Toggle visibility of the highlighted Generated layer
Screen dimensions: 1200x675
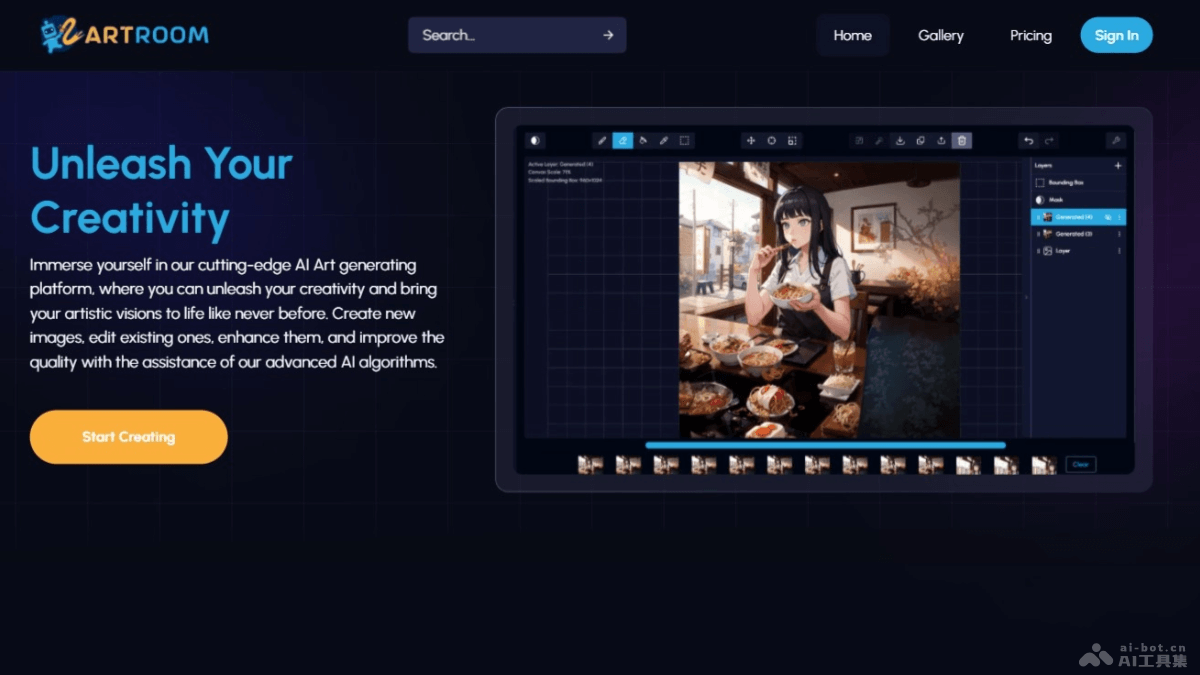[x=1108, y=217]
